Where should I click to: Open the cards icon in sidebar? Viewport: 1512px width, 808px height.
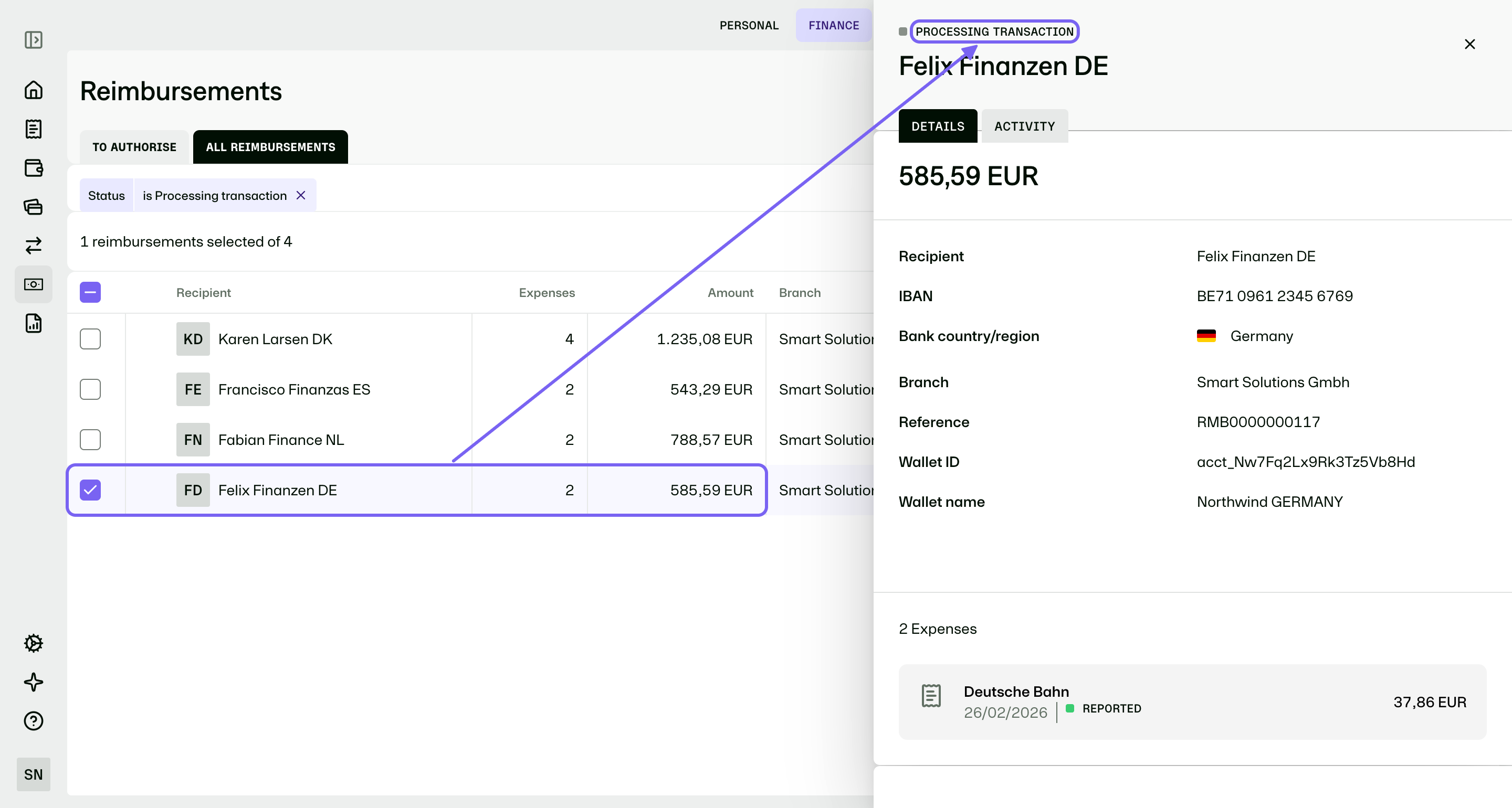coord(34,207)
